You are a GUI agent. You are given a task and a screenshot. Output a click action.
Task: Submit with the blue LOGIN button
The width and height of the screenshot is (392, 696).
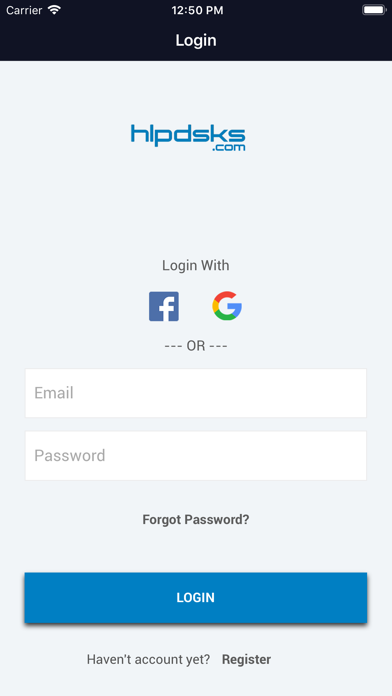[196, 597]
